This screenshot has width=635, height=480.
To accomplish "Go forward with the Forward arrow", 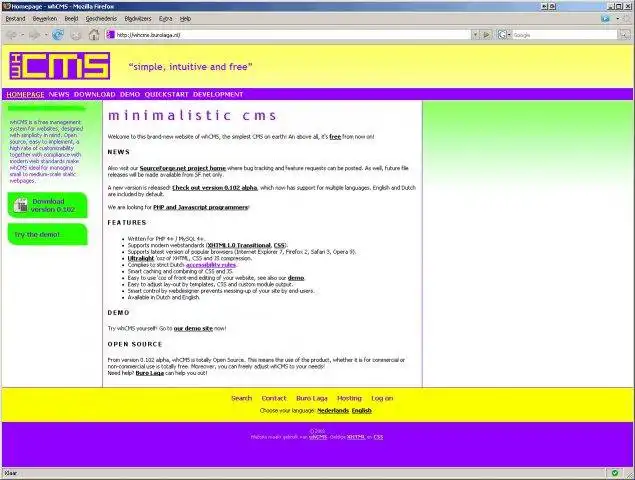I will click(34, 35).
